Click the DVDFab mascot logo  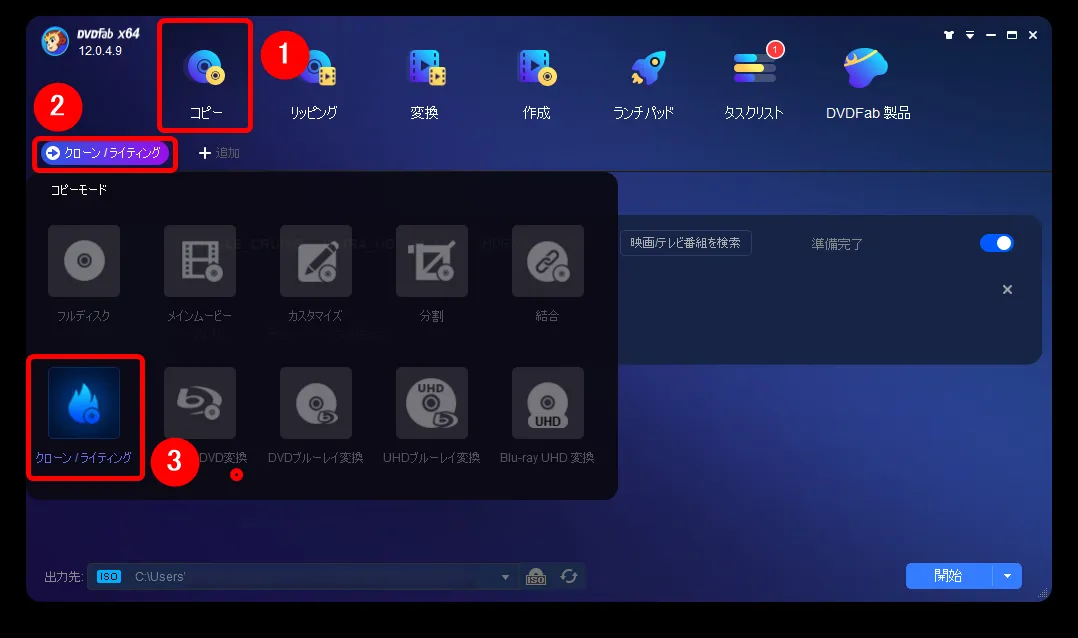pyautogui.click(x=54, y=41)
